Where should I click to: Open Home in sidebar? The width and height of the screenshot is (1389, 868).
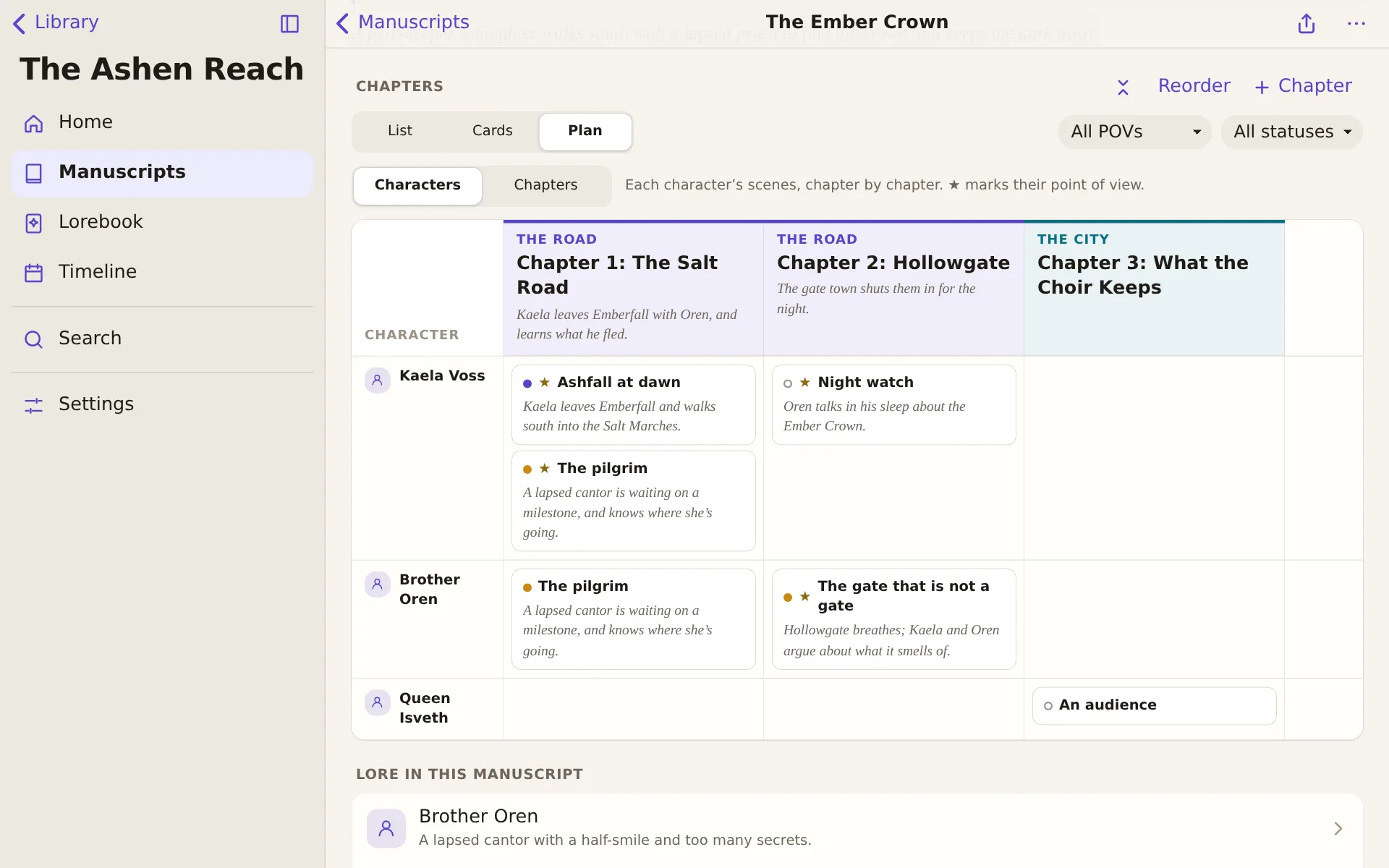[x=163, y=122]
